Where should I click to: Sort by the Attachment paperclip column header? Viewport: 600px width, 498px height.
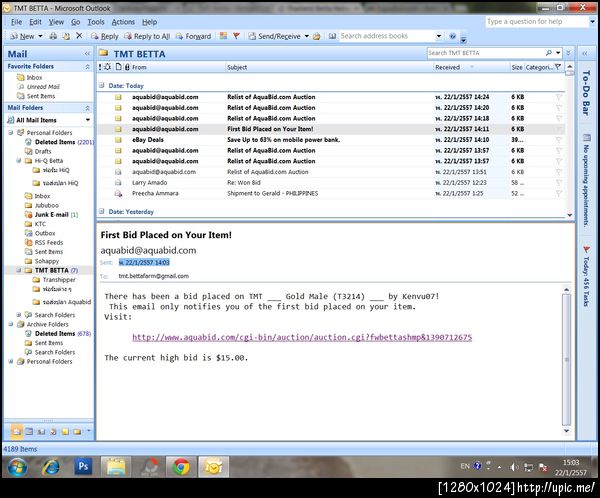pos(127,67)
